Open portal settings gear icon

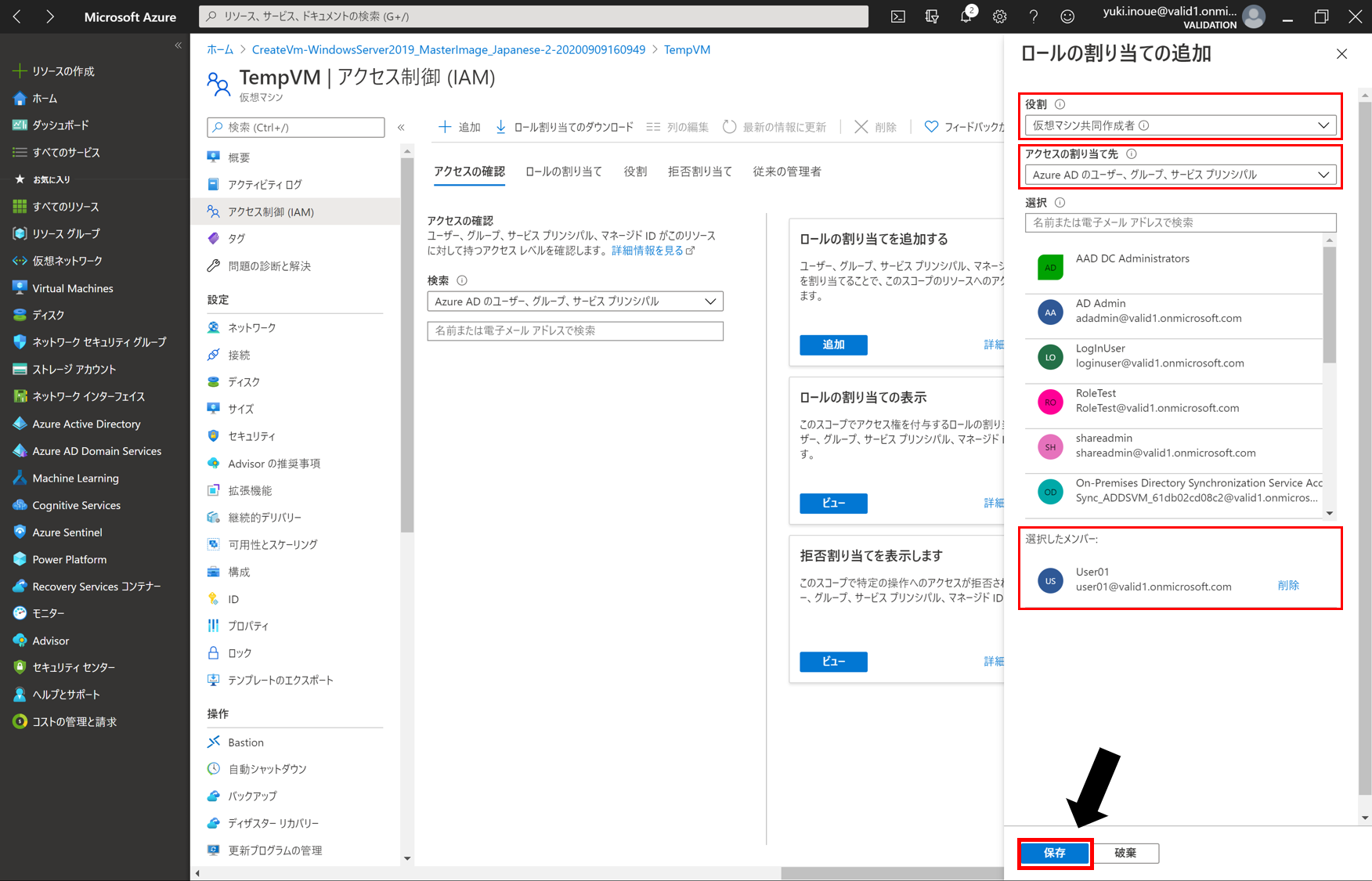1000,16
